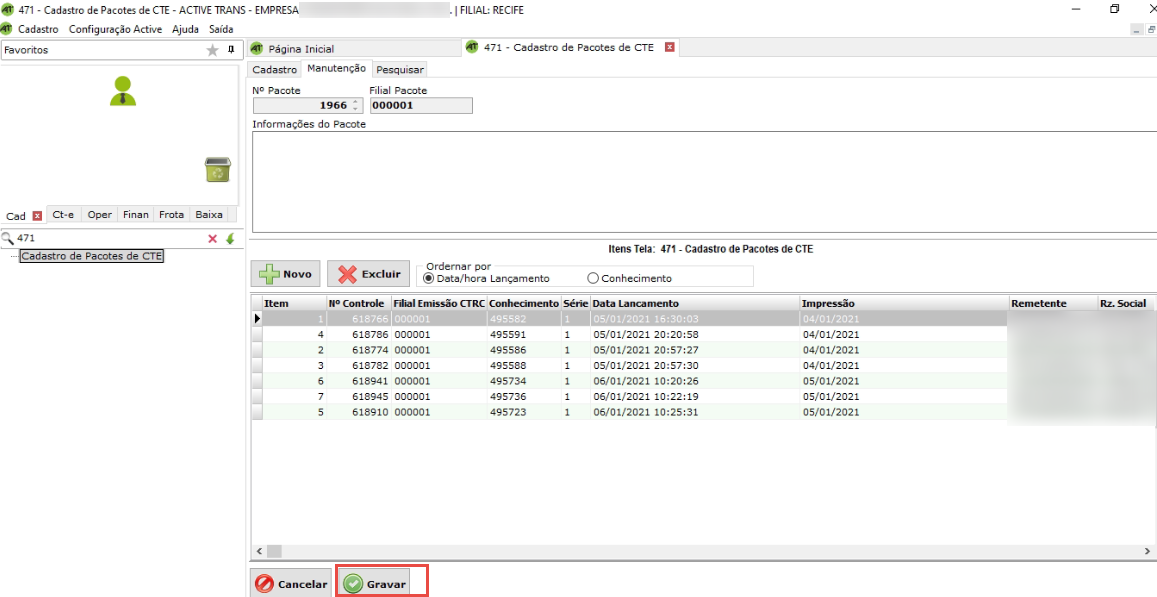Close the Cad tab with red X

[37, 215]
